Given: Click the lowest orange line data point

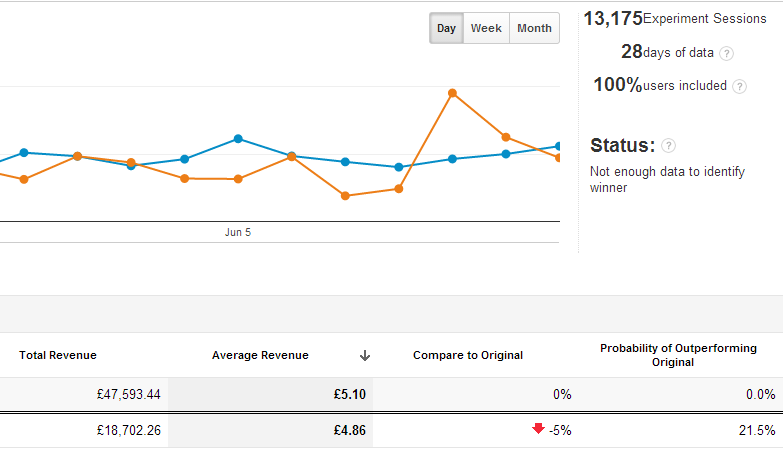Looking at the screenshot, I should [x=345, y=196].
